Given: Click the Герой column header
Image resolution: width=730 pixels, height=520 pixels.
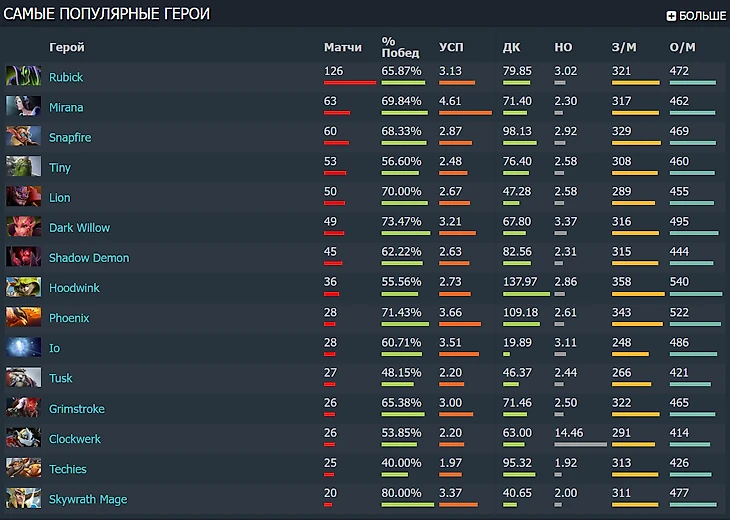Looking at the screenshot, I should [x=67, y=47].
